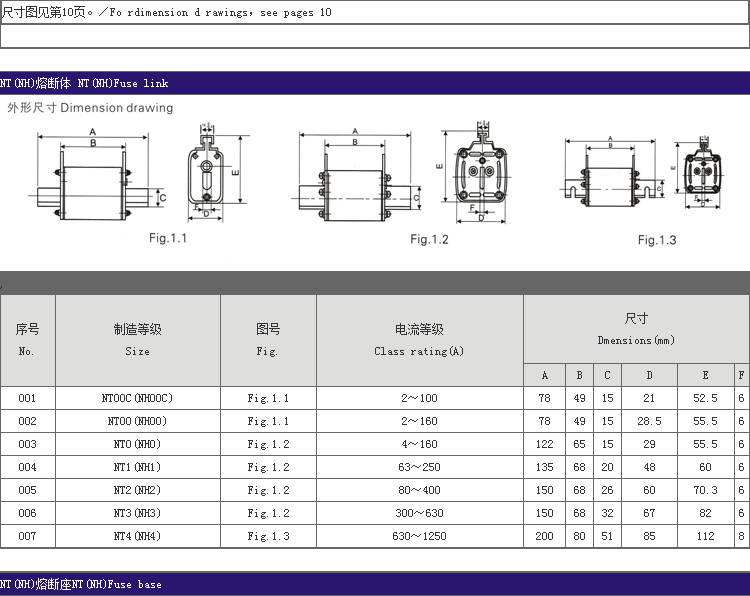Click the '51' C-value in row 007
The height and width of the screenshot is (596, 750).
pos(607,536)
